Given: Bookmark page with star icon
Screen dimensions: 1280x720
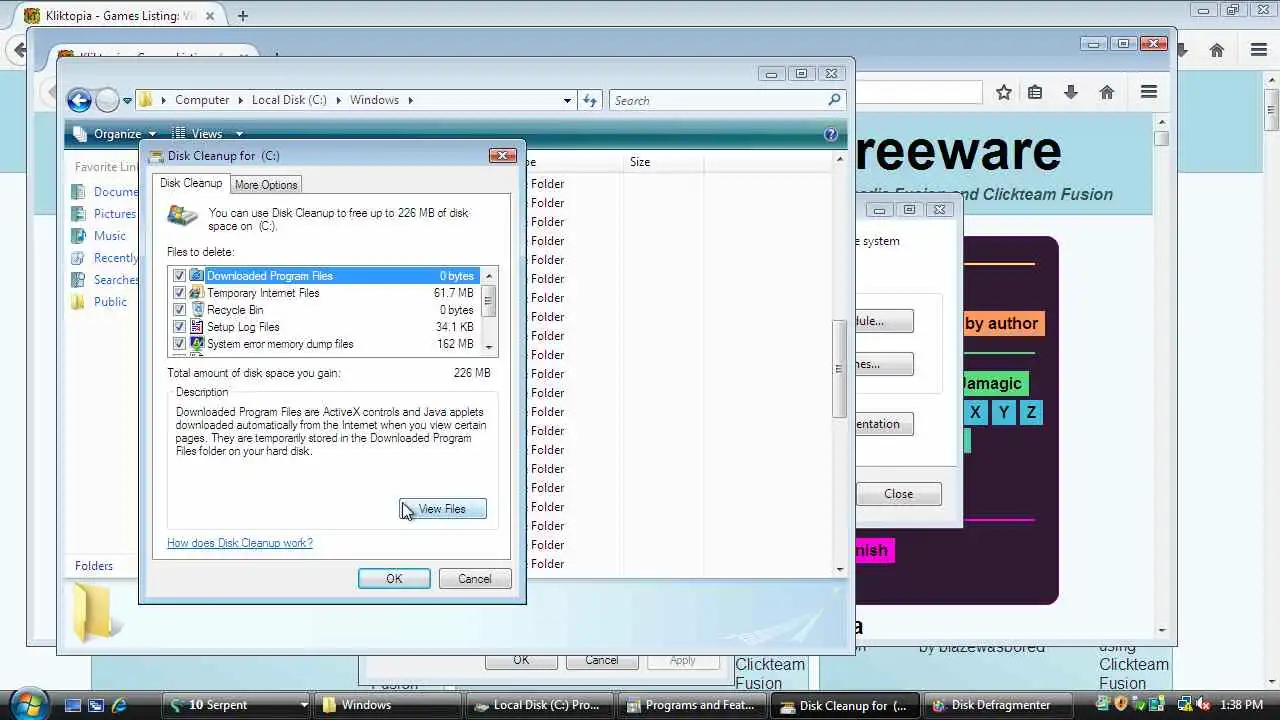Looking at the screenshot, I should pyautogui.click(x=1004, y=92).
